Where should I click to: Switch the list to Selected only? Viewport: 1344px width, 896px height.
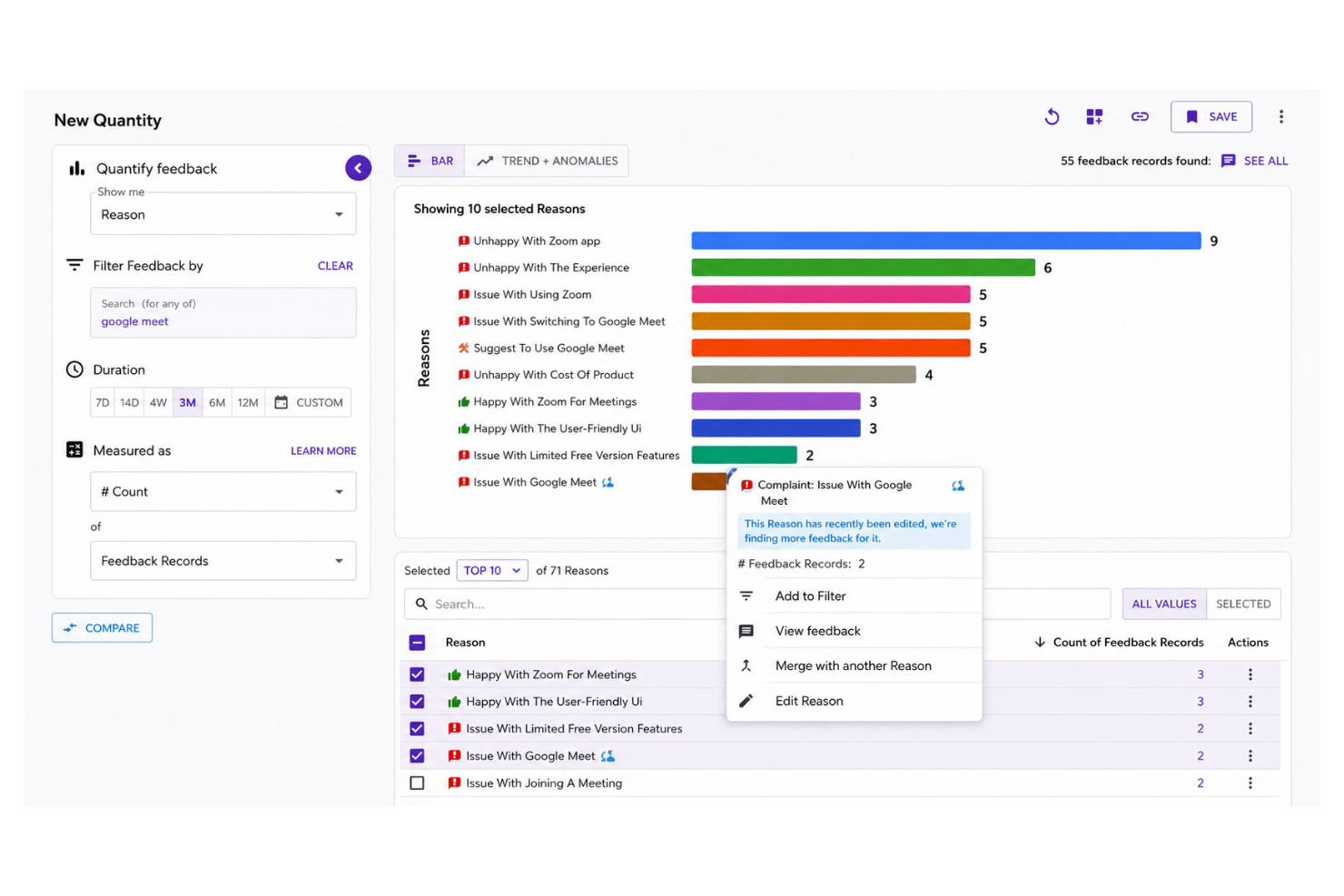[x=1243, y=604]
